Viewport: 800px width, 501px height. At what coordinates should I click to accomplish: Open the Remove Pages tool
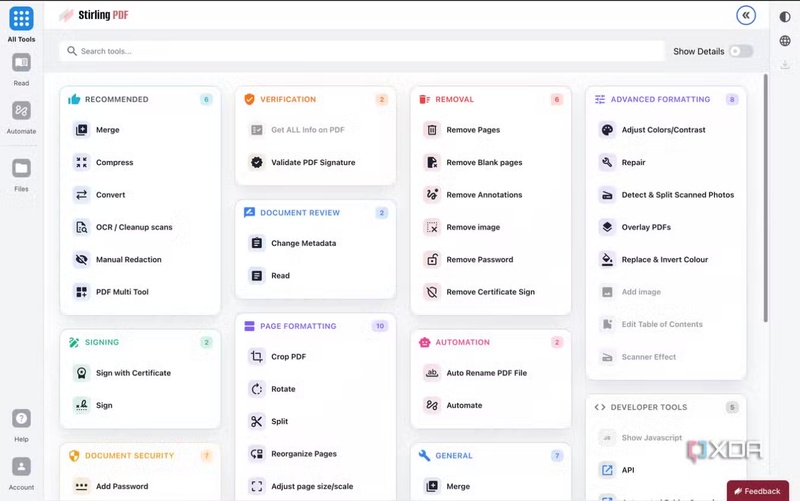pyautogui.click(x=491, y=130)
